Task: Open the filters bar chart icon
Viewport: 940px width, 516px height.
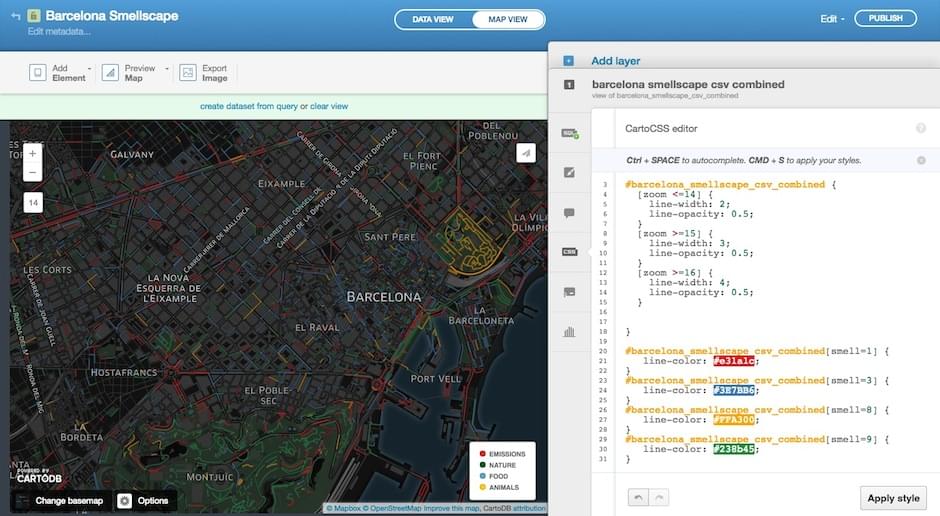Action: click(569, 332)
